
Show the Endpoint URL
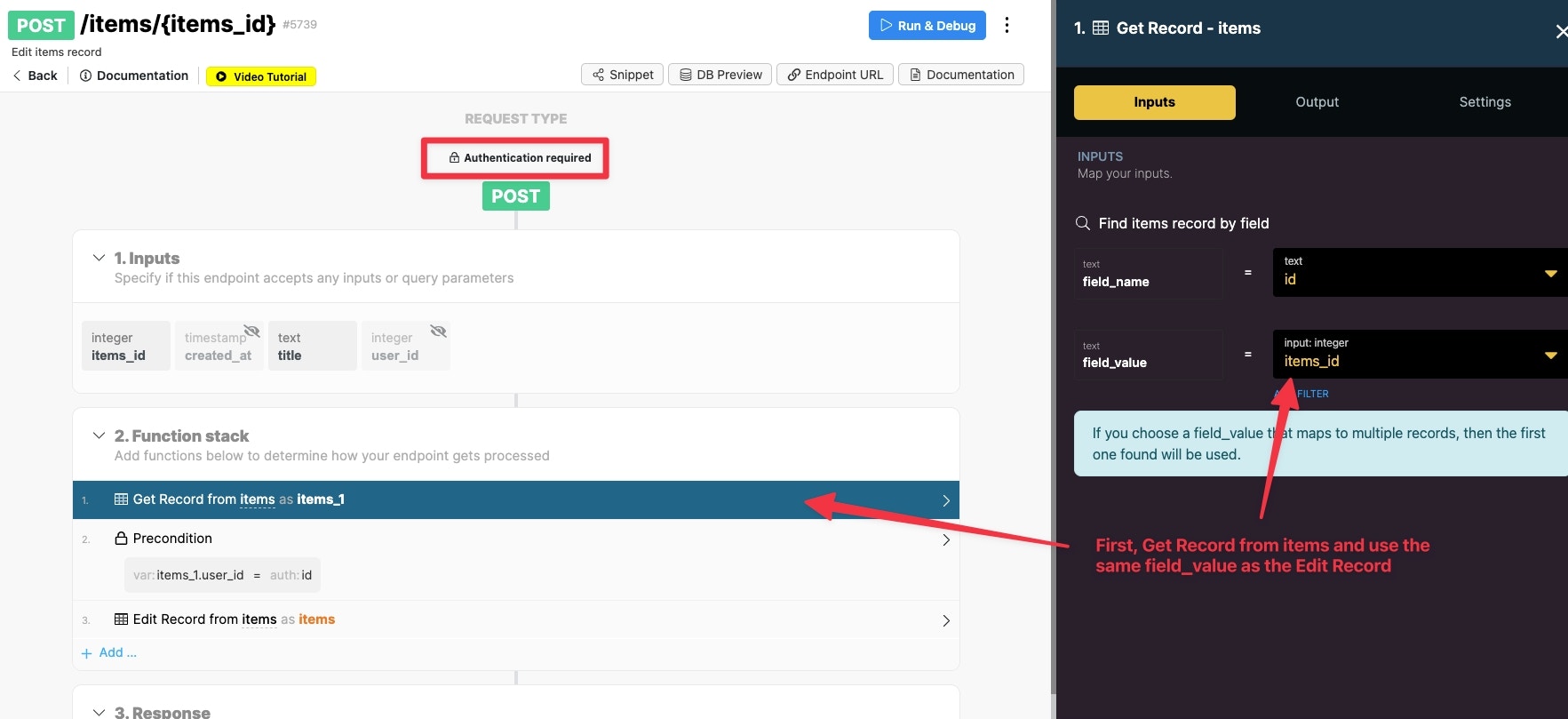pyautogui.click(x=835, y=75)
